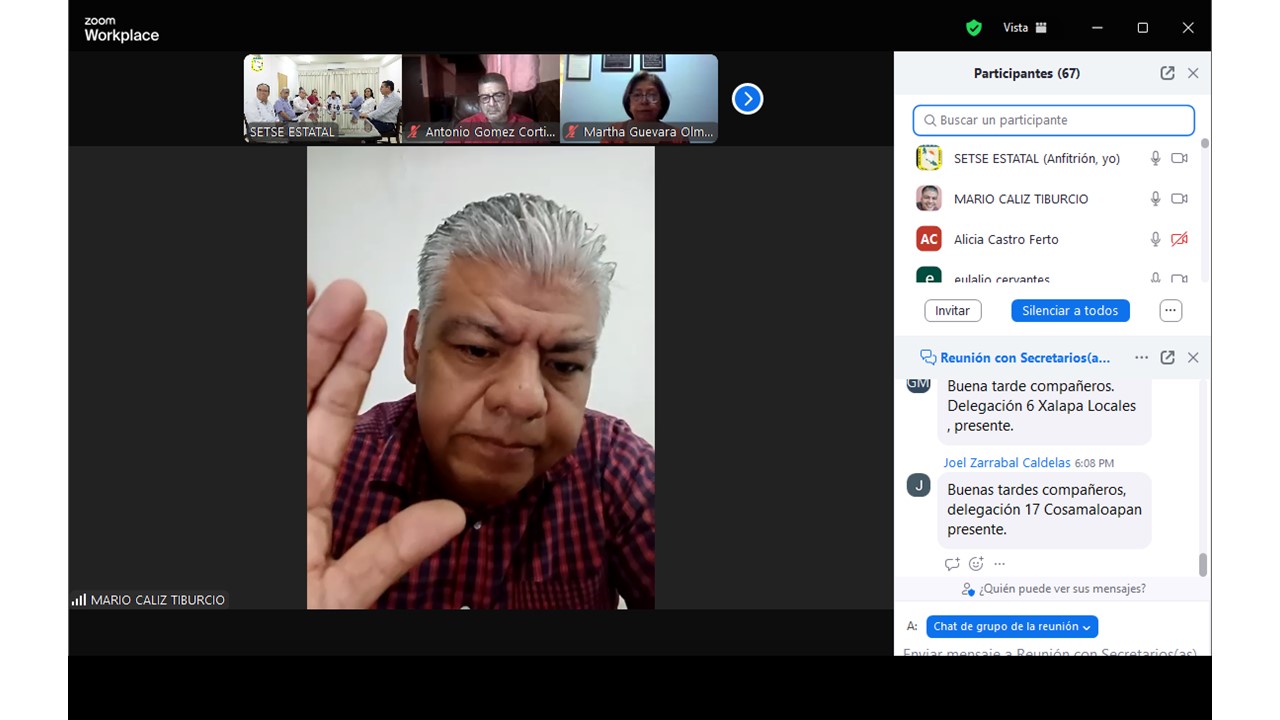Focus the 'Buscar un participante' search field
Image resolution: width=1280 pixels, height=720 pixels.
pos(1054,120)
